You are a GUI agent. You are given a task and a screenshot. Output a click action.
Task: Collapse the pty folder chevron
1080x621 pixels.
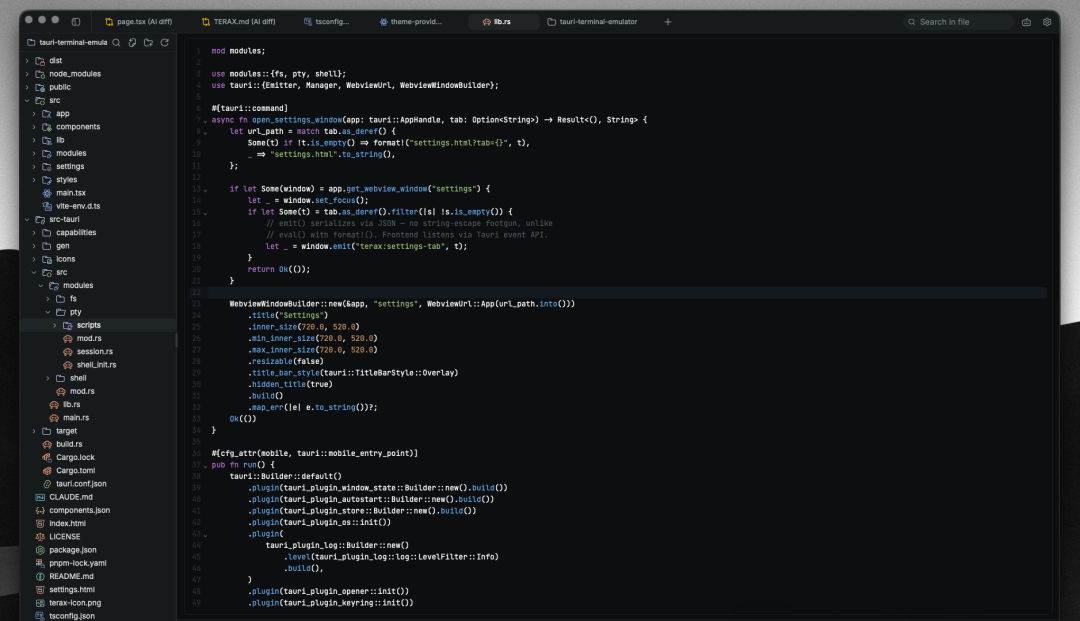48,312
